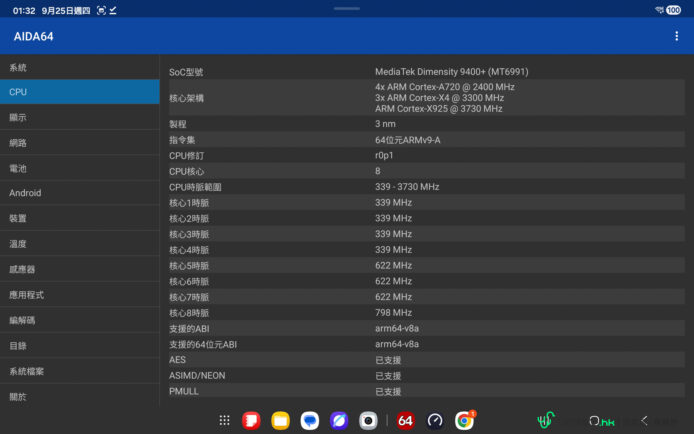Viewport: 694px width, 434px height.
Task: Open the 關於 section
Action: click(80, 396)
